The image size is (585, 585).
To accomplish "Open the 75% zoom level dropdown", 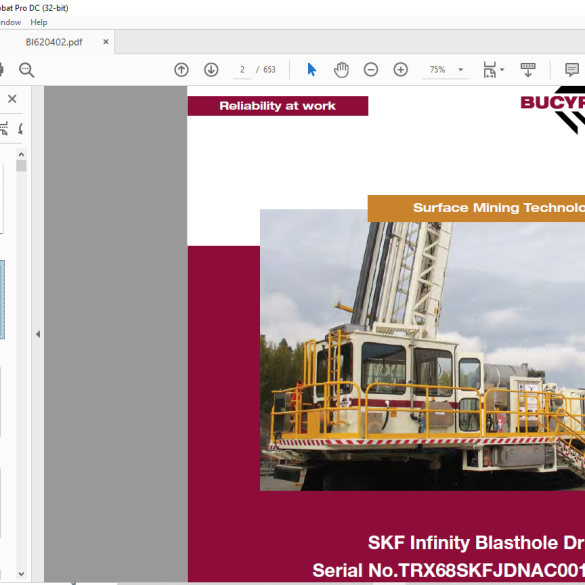I will [461, 70].
